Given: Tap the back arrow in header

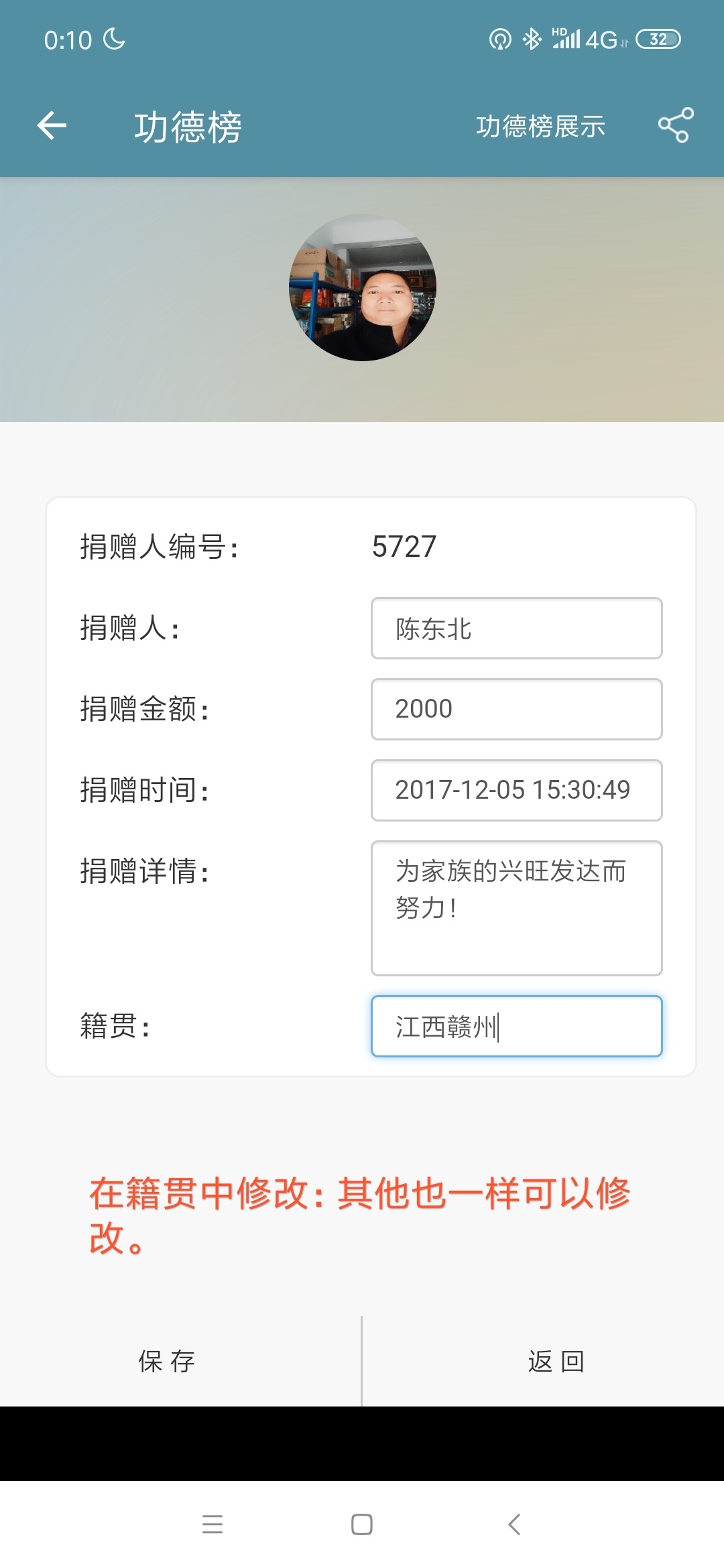Looking at the screenshot, I should (52, 125).
